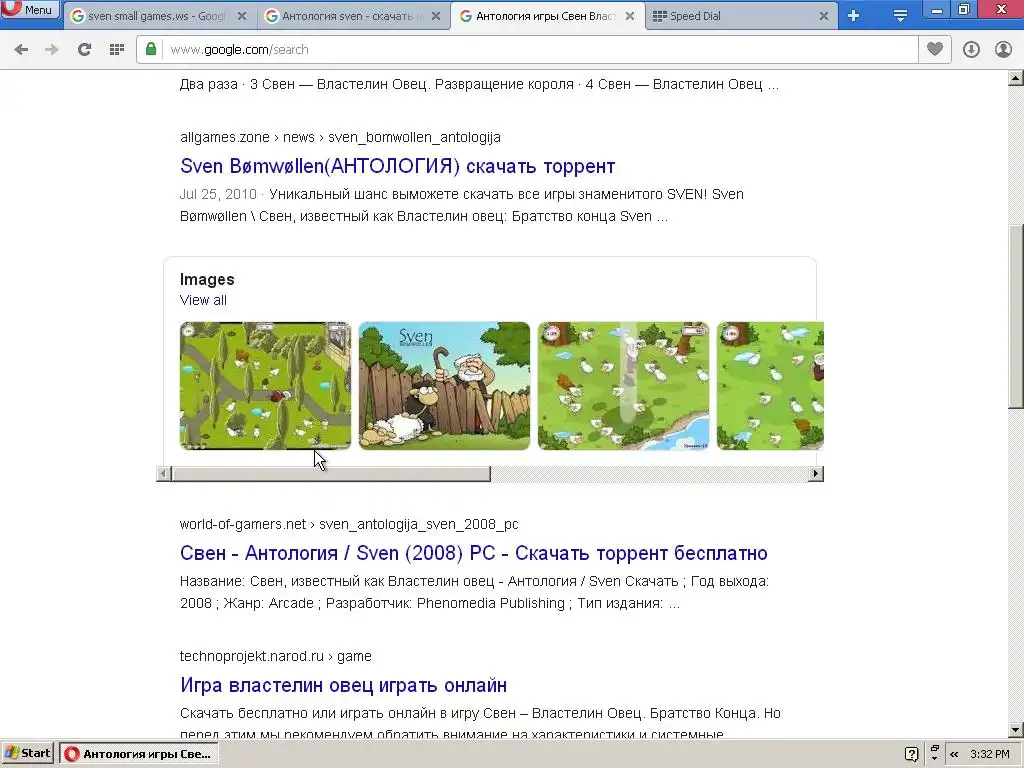Image resolution: width=1024 pixels, height=768 pixels.
Task: Open a new tab with plus button
Action: click(x=854, y=16)
